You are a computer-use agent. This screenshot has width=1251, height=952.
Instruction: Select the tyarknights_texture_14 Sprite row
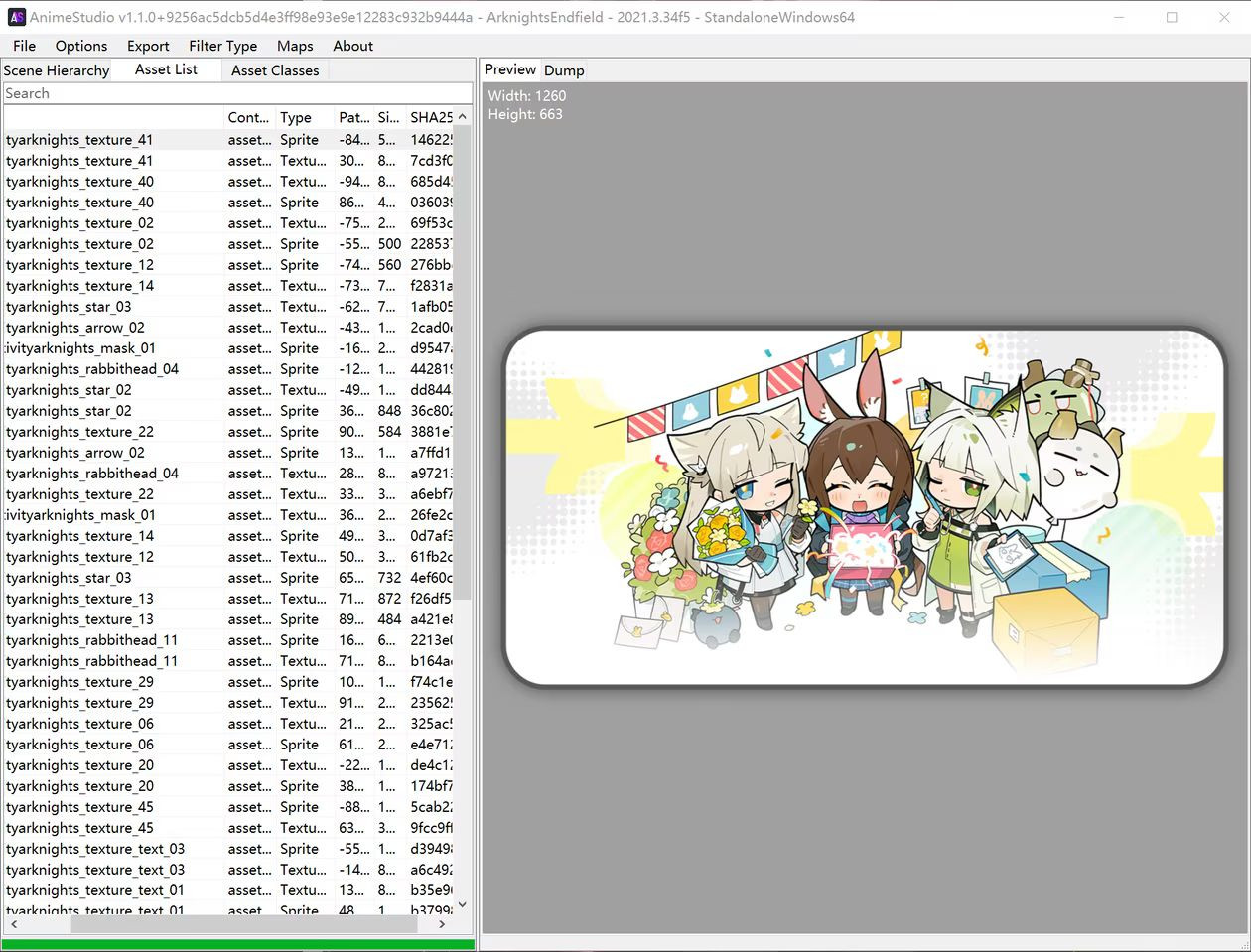tap(228, 536)
